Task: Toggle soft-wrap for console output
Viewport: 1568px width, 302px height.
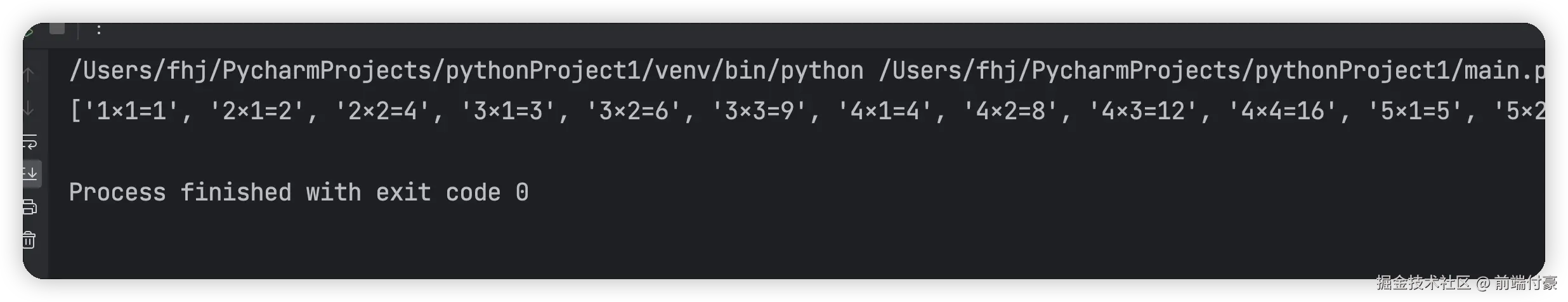Action: (30, 141)
